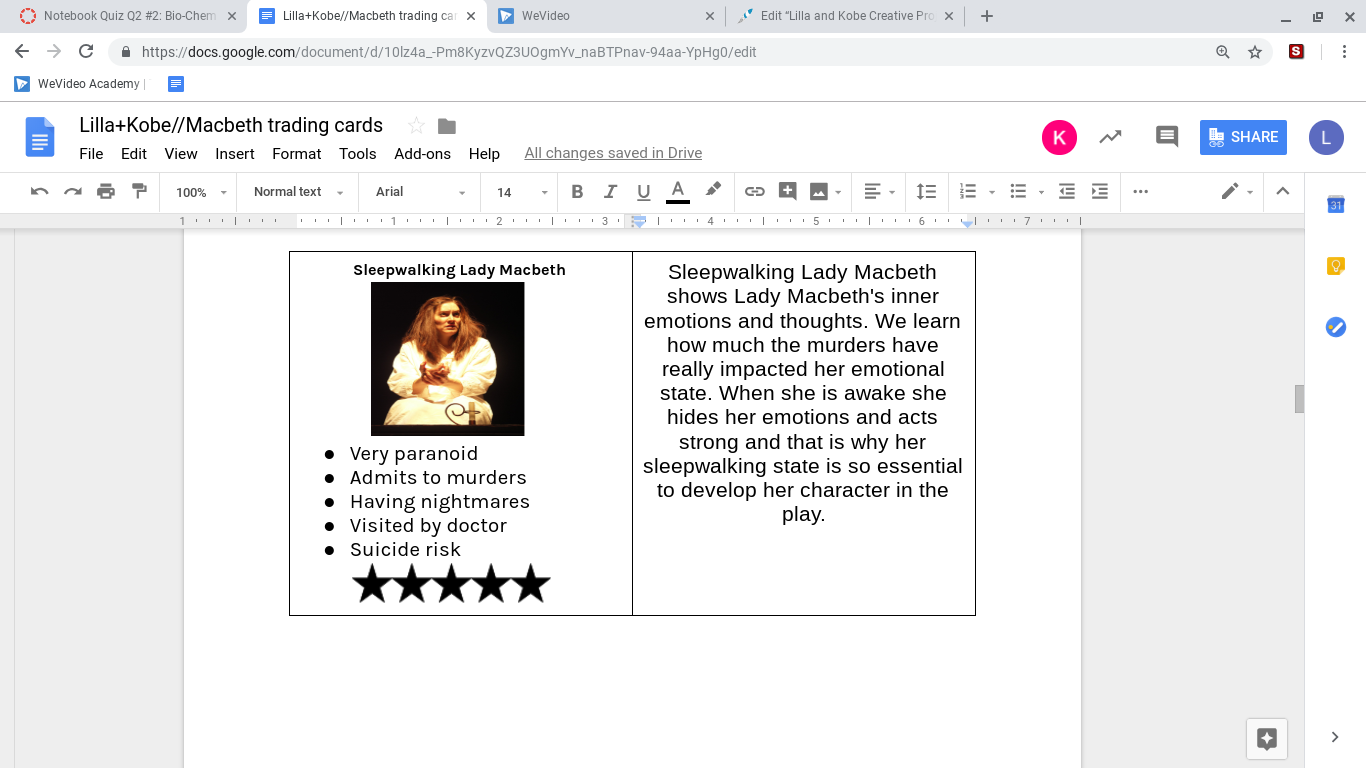Click the Add comment toolbar icon
This screenshot has width=1366, height=768.
pos(787,192)
